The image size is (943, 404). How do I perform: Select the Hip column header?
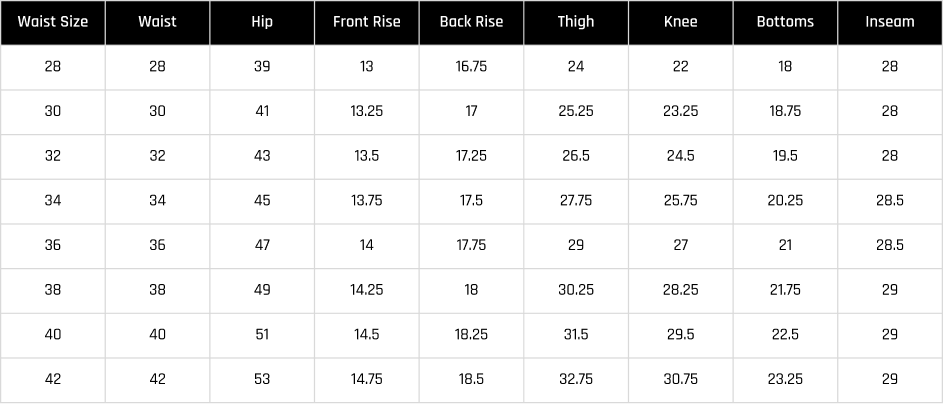(262, 22)
